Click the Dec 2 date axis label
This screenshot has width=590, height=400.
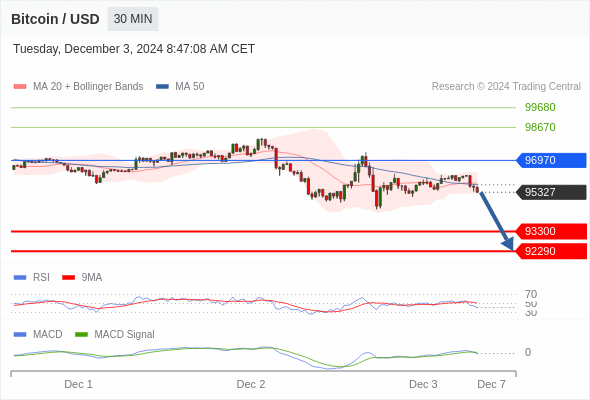point(251,384)
